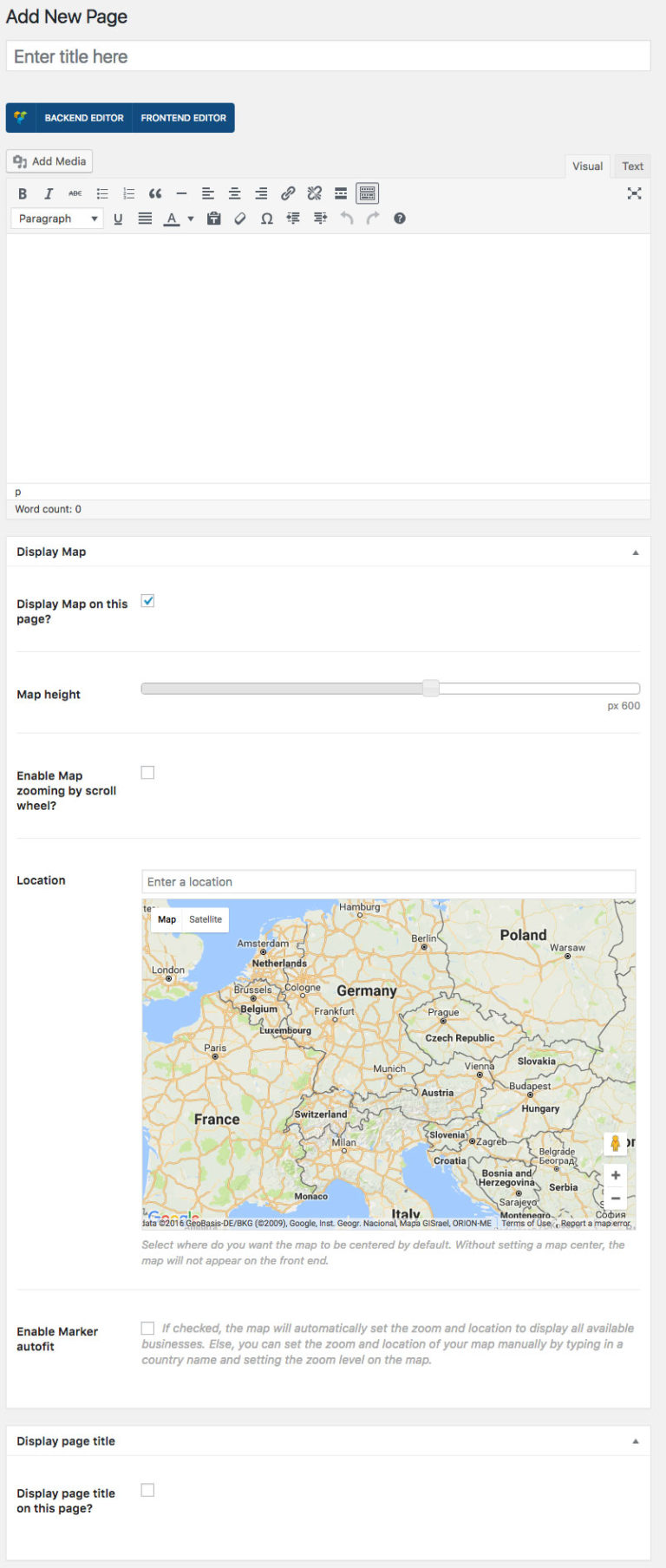
Task: Toggle distraction-free fullscreen writing mode
Action: click(x=634, y=193)
